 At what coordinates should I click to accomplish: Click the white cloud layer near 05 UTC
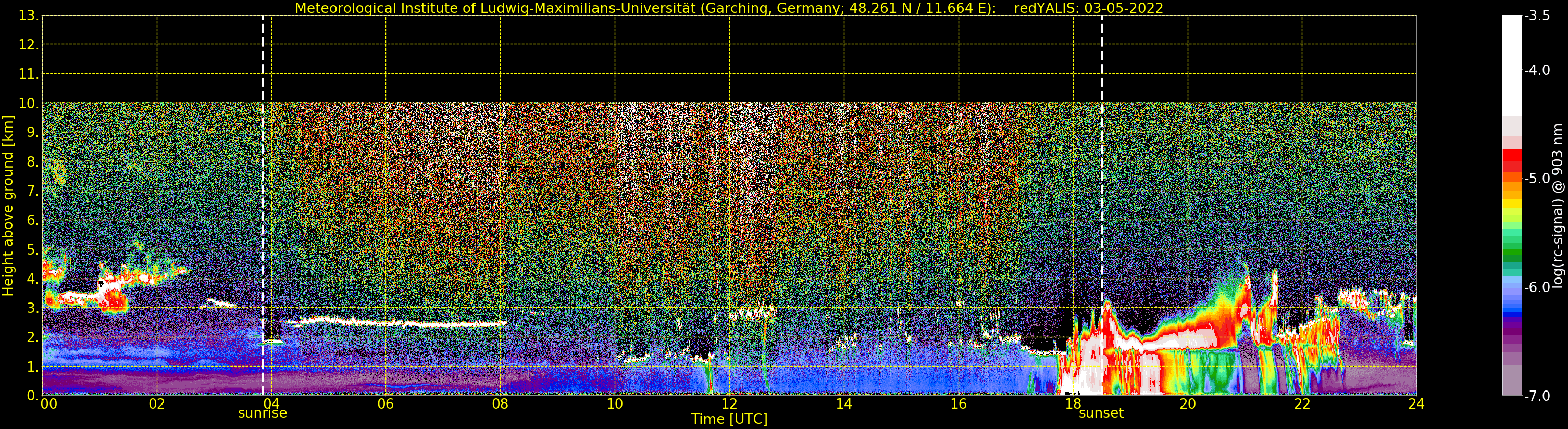396,322
